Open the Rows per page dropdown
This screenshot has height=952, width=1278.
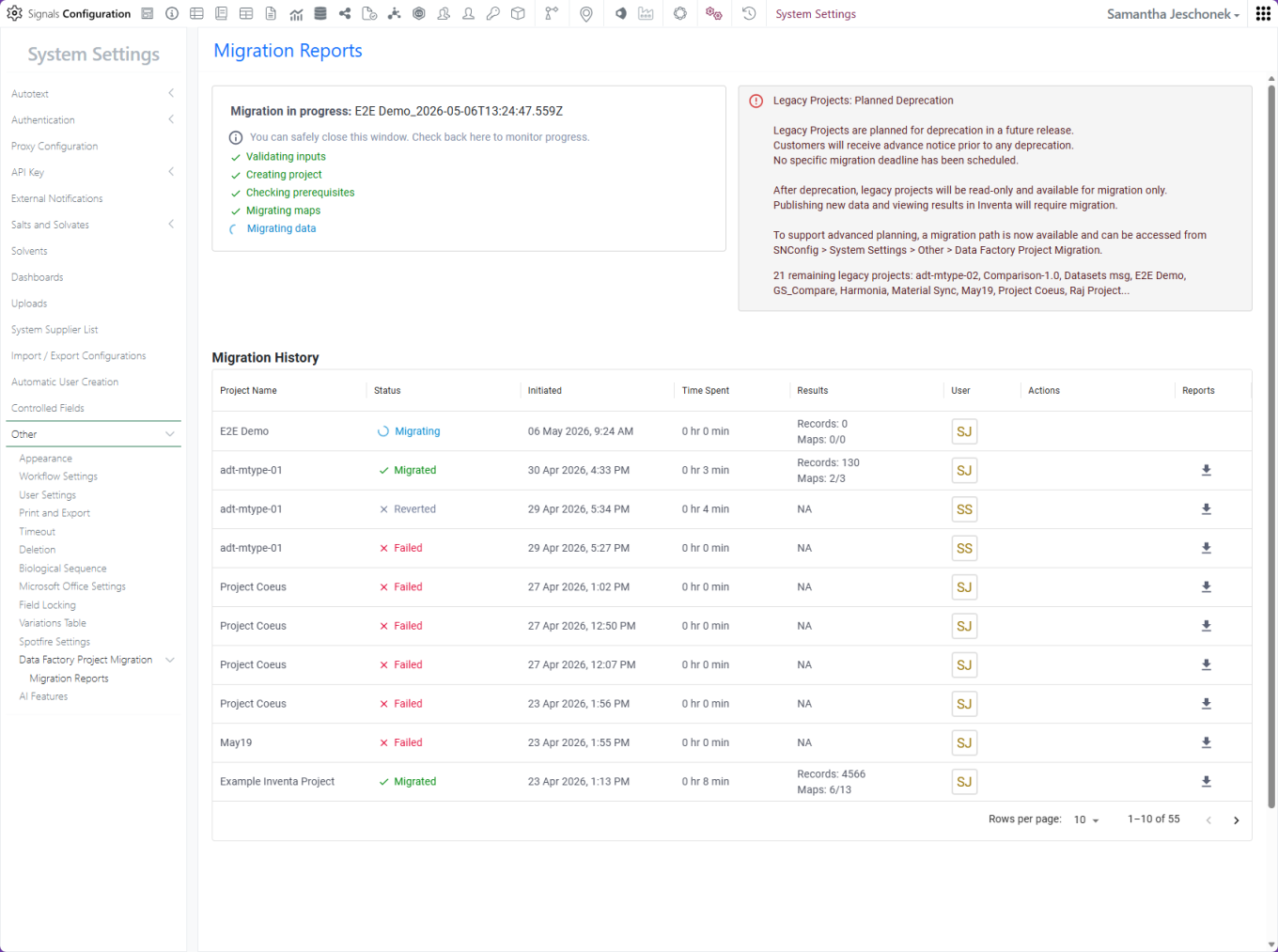1086,819
